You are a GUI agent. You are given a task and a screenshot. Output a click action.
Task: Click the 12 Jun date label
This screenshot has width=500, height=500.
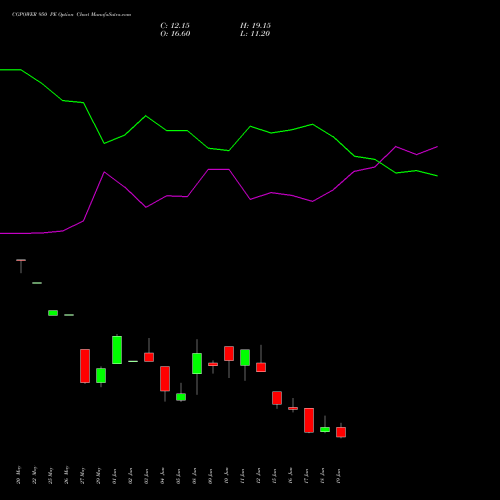point(258,476)
